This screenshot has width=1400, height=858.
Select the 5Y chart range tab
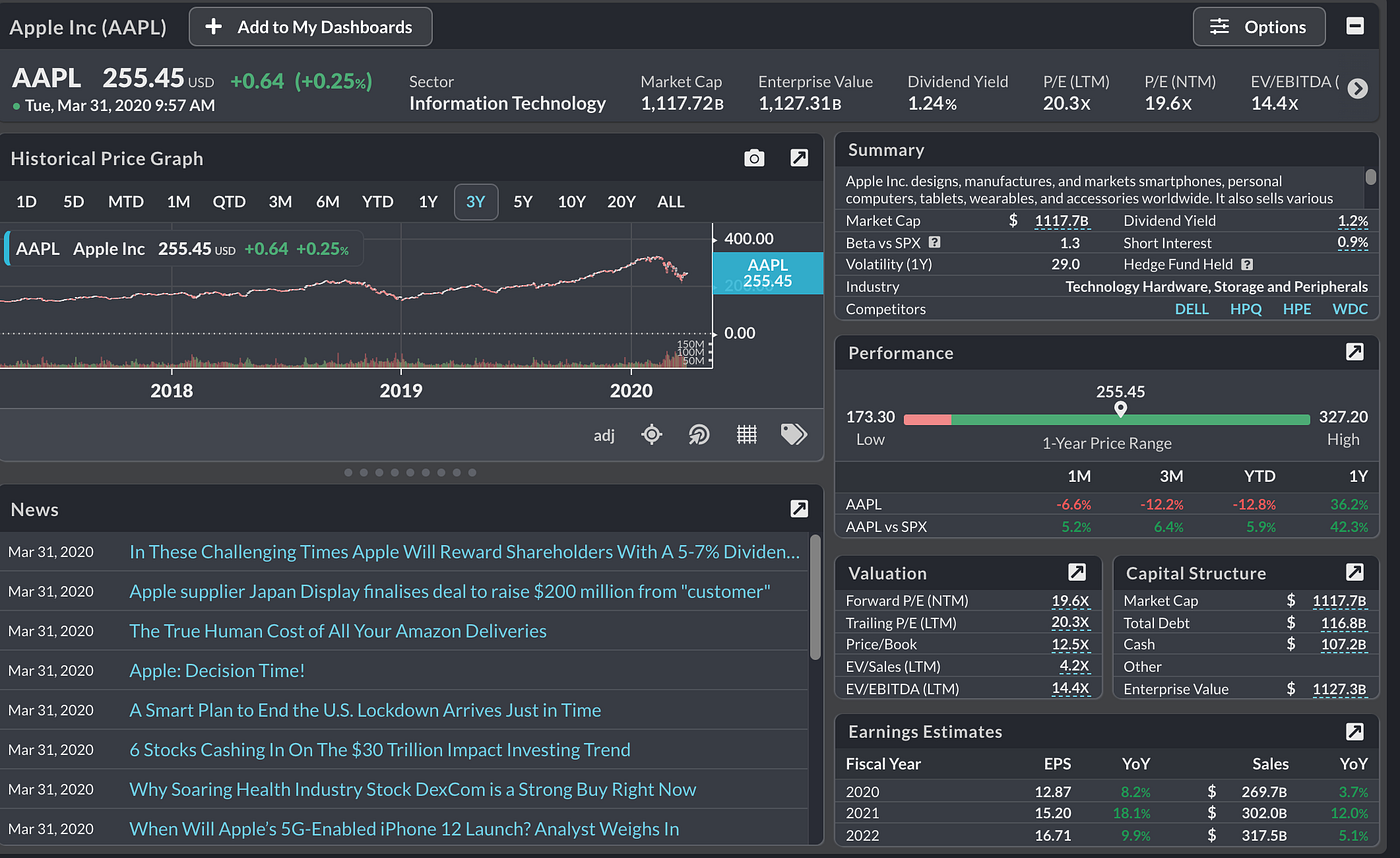(523, 202)
